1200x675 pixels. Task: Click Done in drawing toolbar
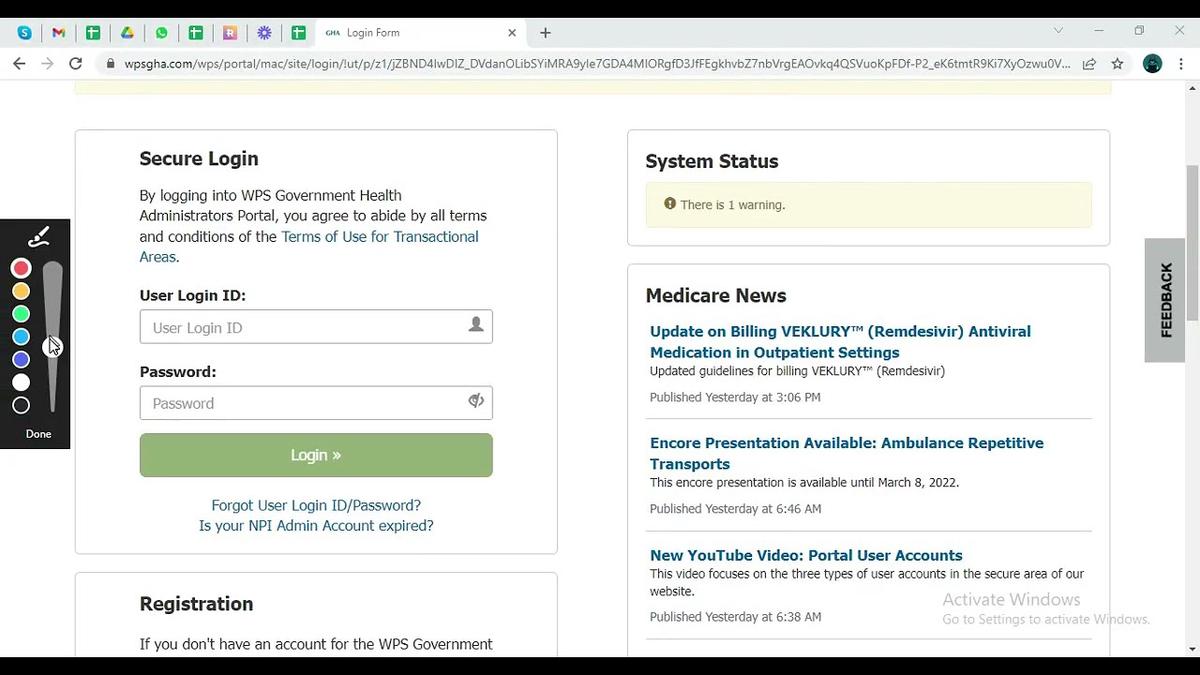click(38, 434)
